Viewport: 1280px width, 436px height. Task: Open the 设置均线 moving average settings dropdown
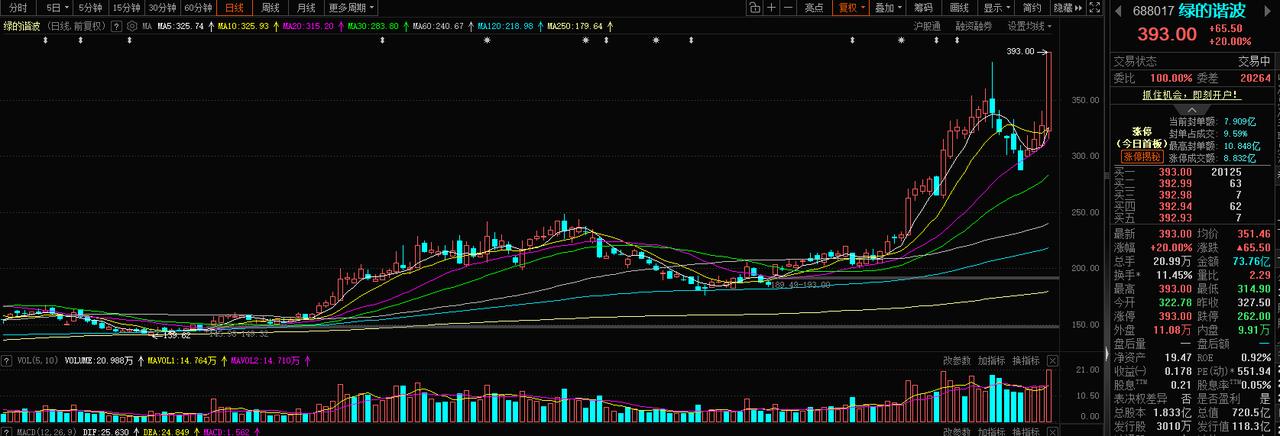point(1028,26)
